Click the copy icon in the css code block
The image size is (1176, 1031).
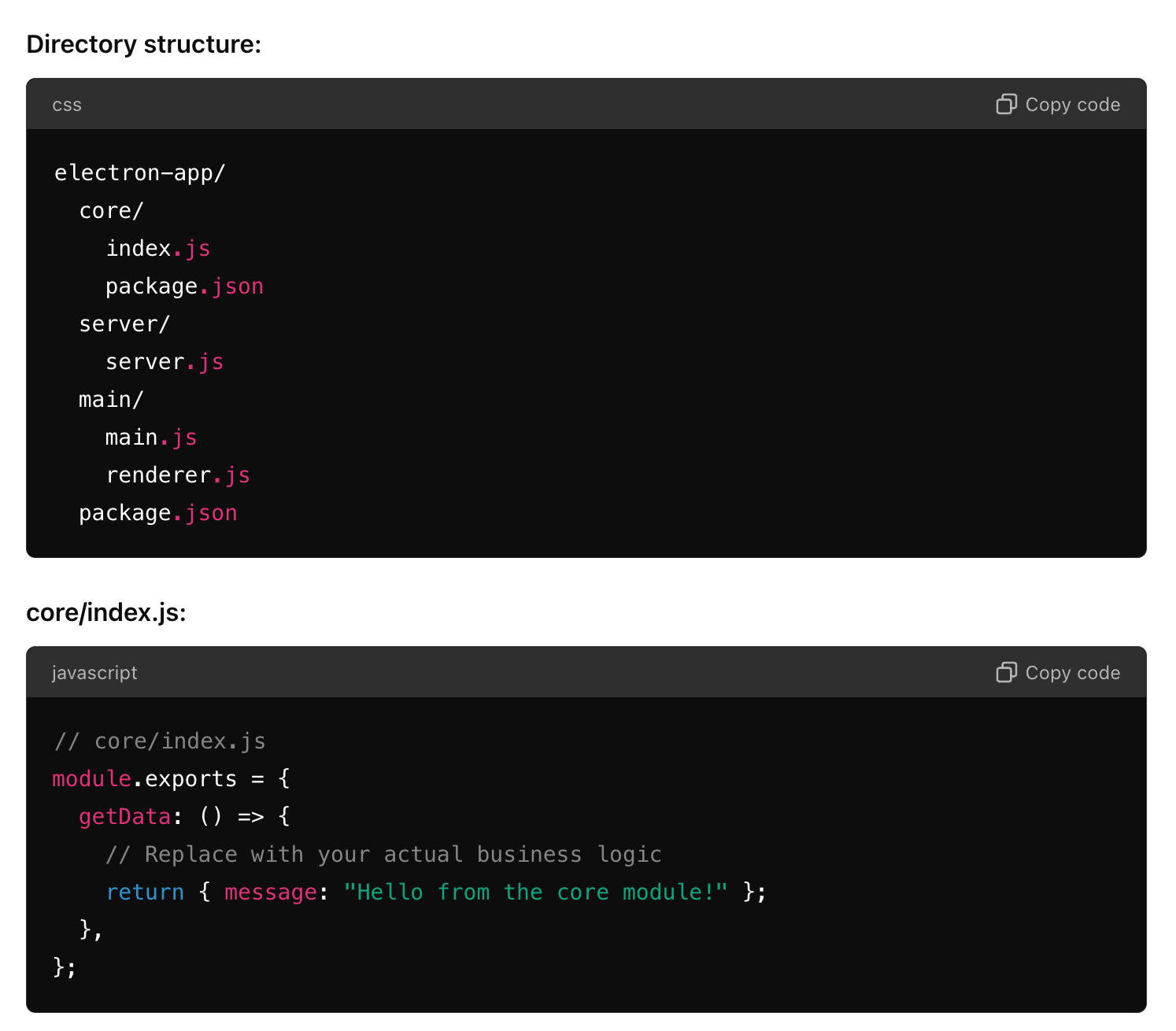(1007, 104)
